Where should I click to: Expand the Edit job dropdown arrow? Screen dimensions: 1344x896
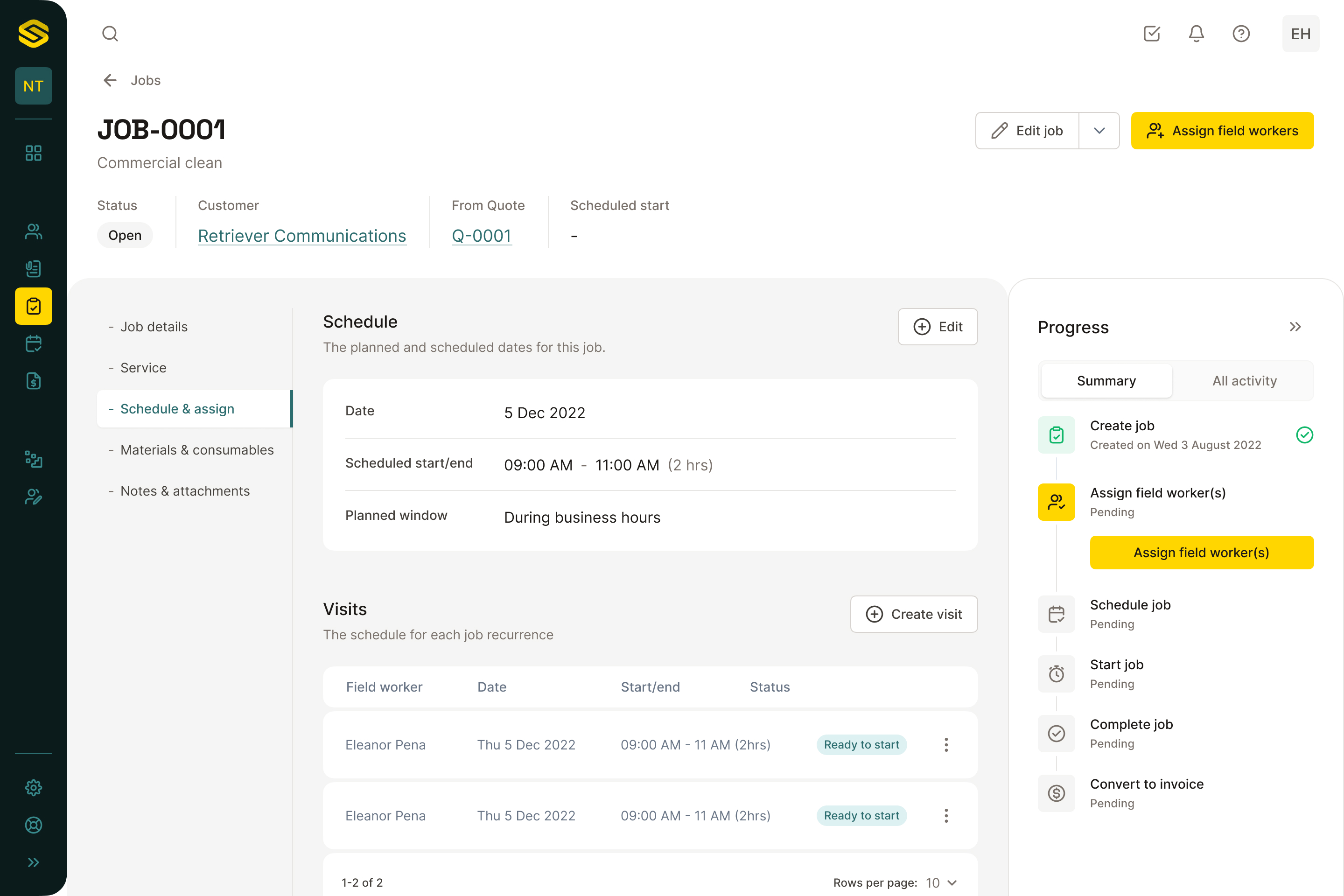[1099, 131]
